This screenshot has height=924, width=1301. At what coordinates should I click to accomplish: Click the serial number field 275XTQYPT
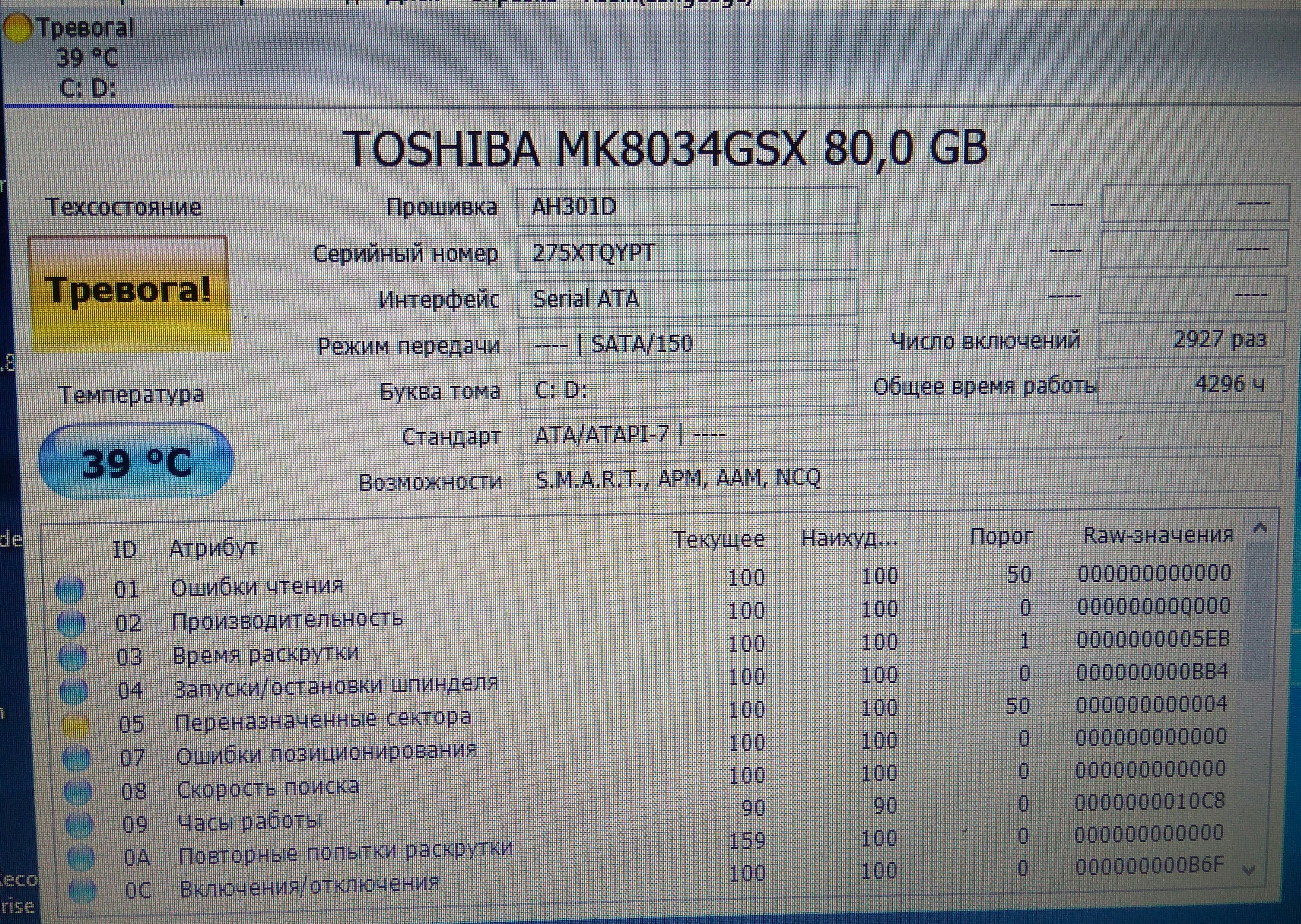pos(686,252)
